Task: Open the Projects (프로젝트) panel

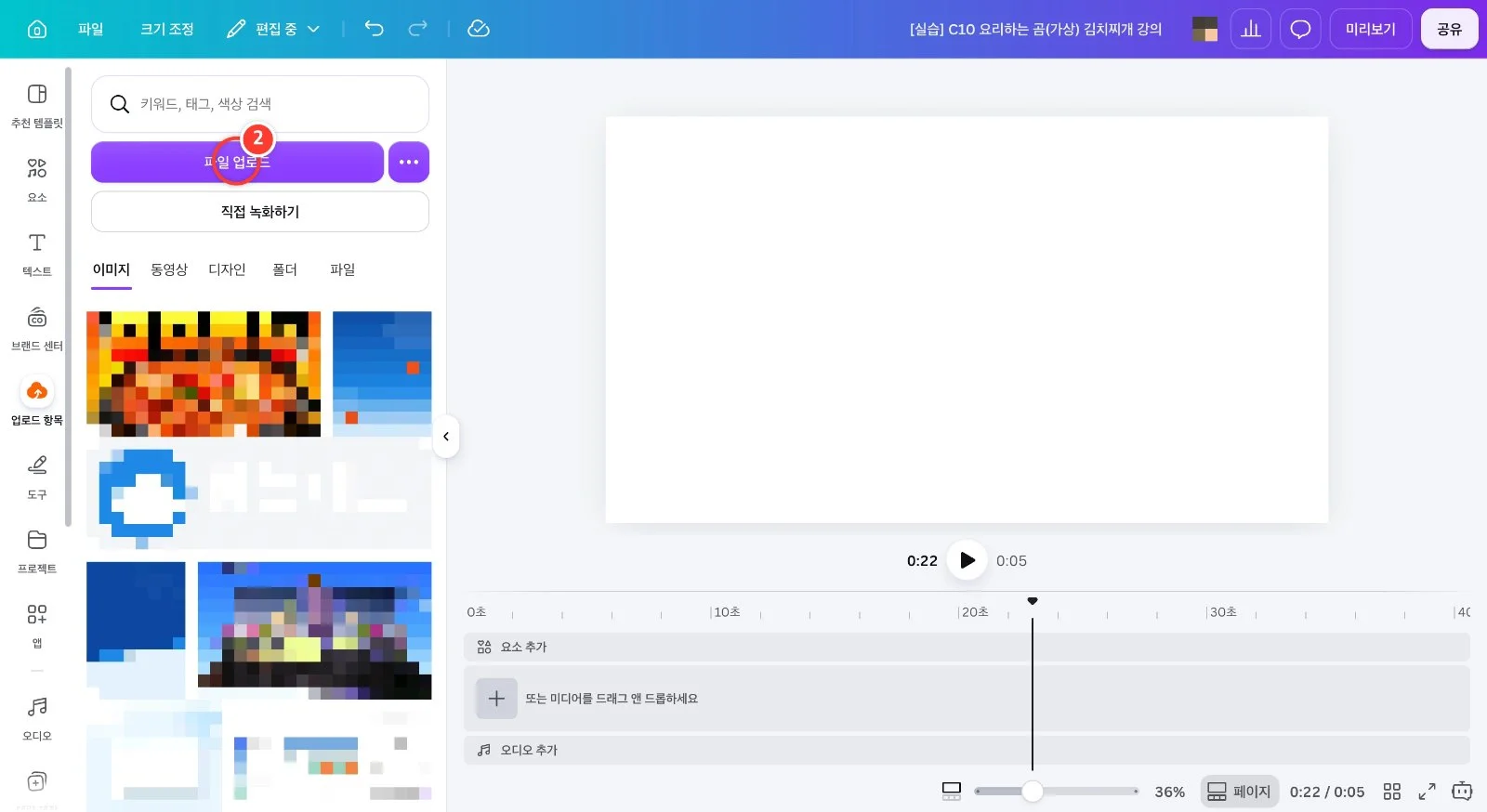Action: click(37, 552)
